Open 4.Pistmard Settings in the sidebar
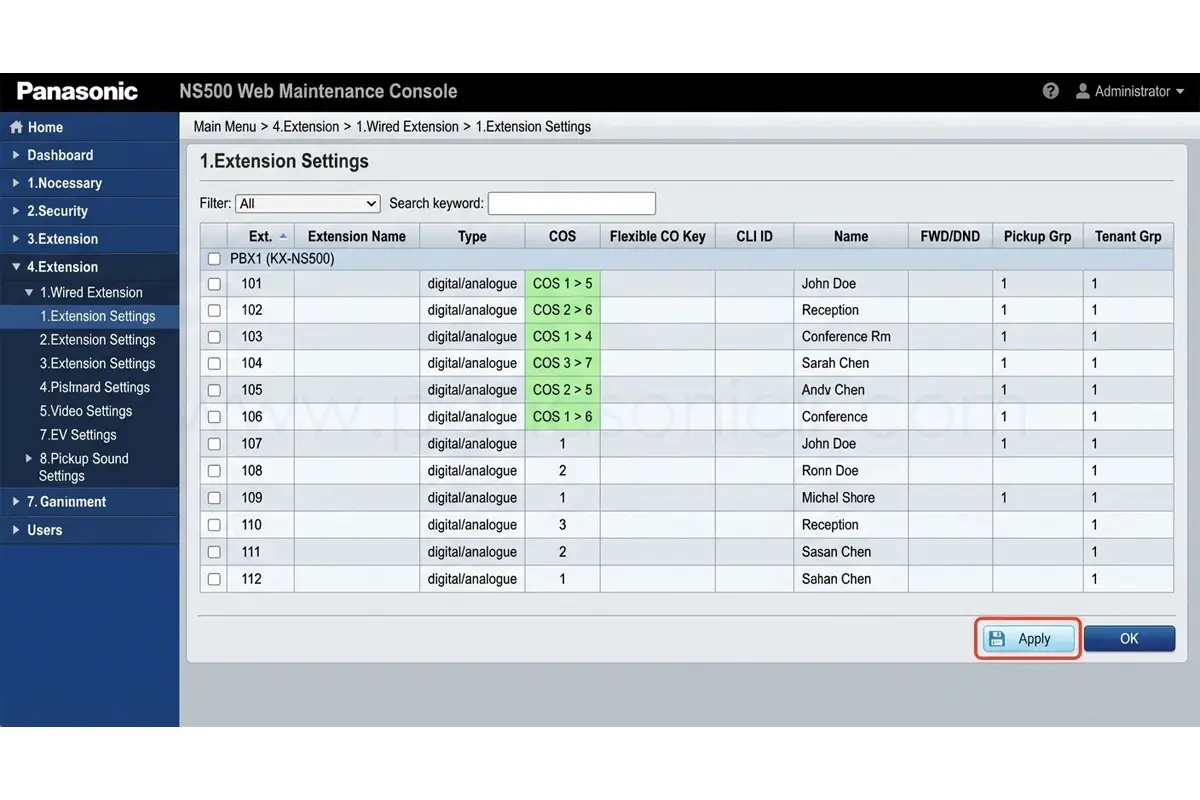The width and height of the screenshot is (1200, 800). (x=95, y=387)
